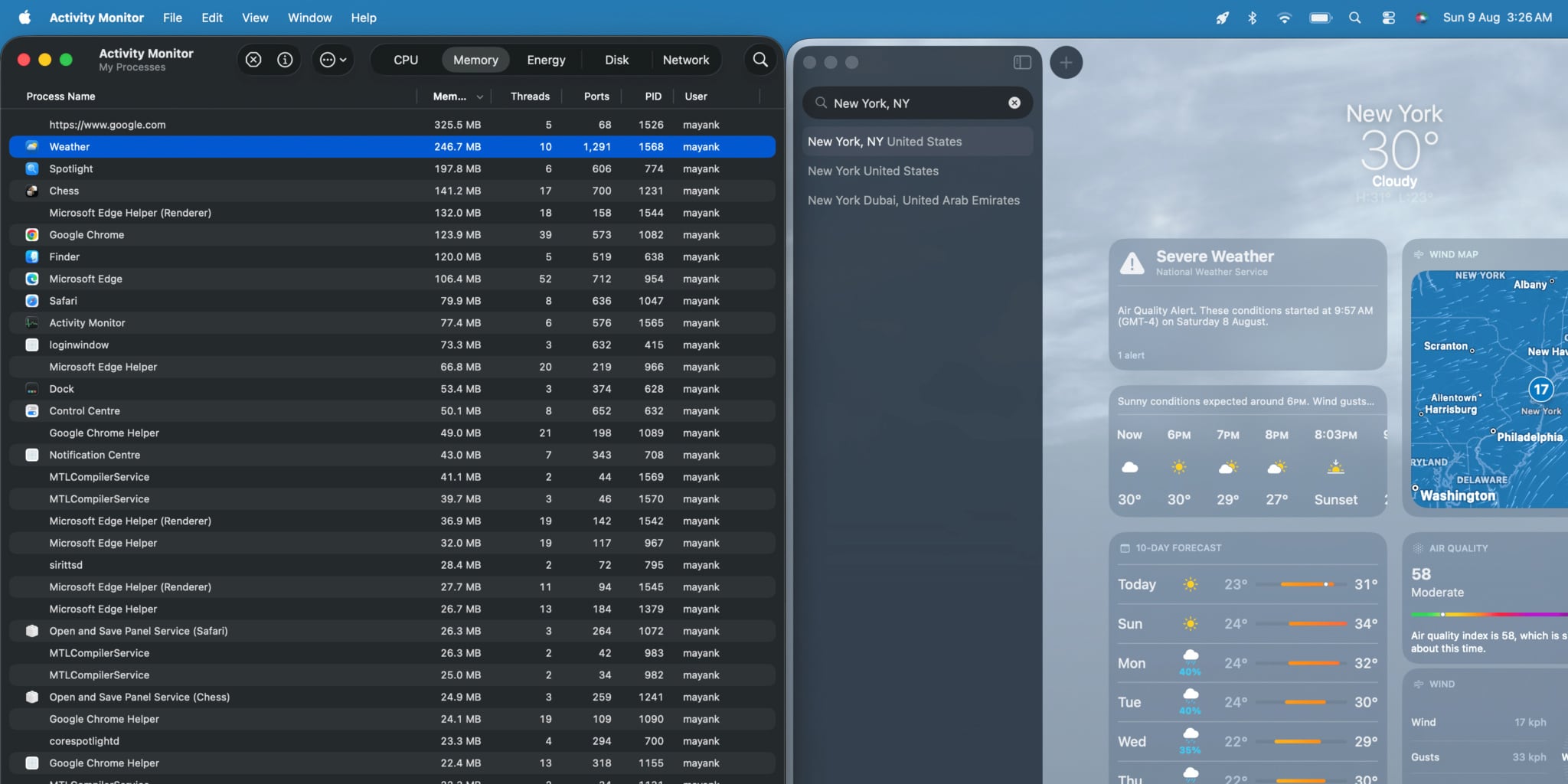Click Sun's temperature range bar in forecast
Viewport: 1568px width, 784px height.
[1301, 624]
